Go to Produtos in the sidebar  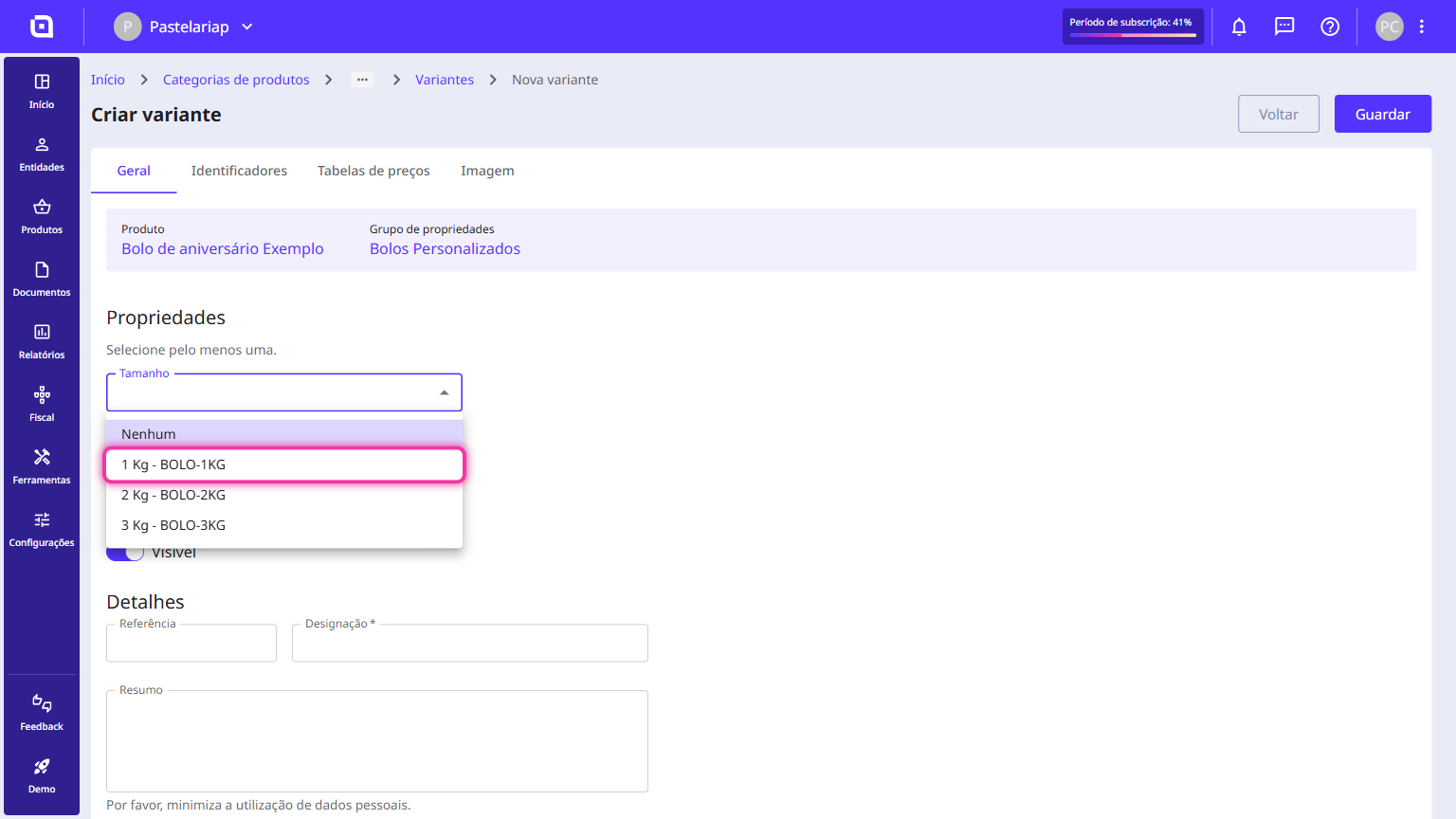pyautogui.click(x=42, y=216)
